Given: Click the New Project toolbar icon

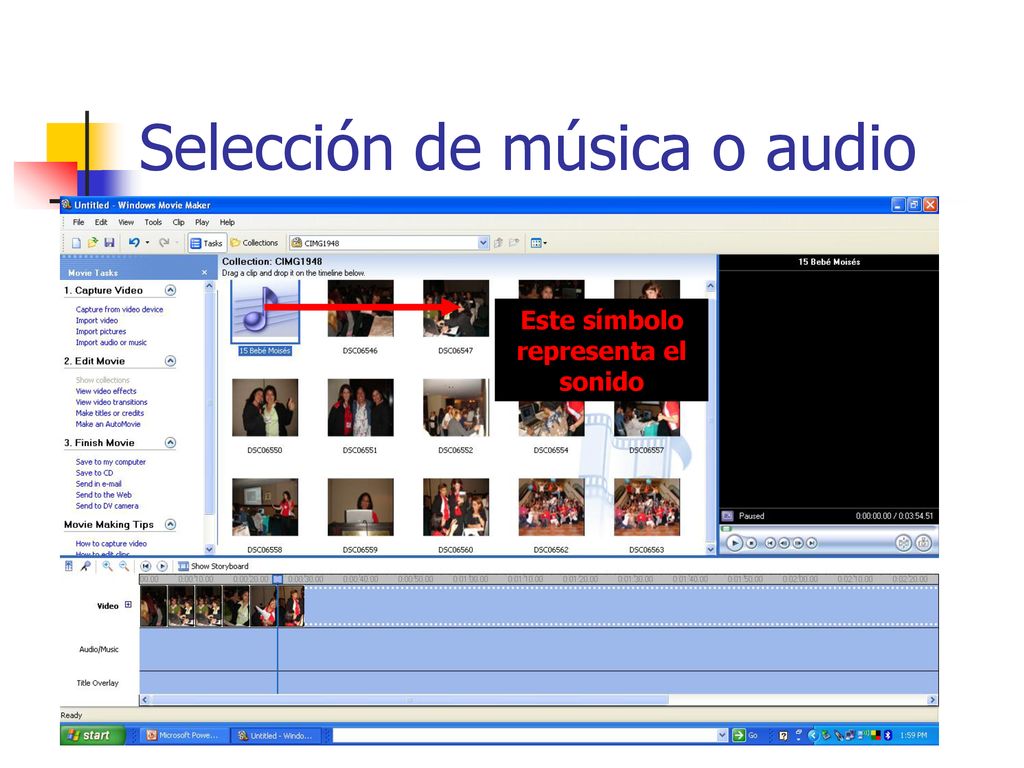Looking at the screenshot, I should (x=76, y=243).
